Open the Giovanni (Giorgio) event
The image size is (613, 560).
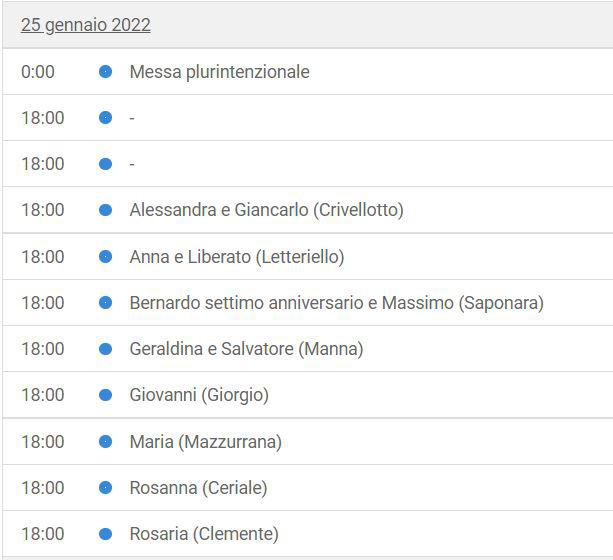[x=199, y=395]
